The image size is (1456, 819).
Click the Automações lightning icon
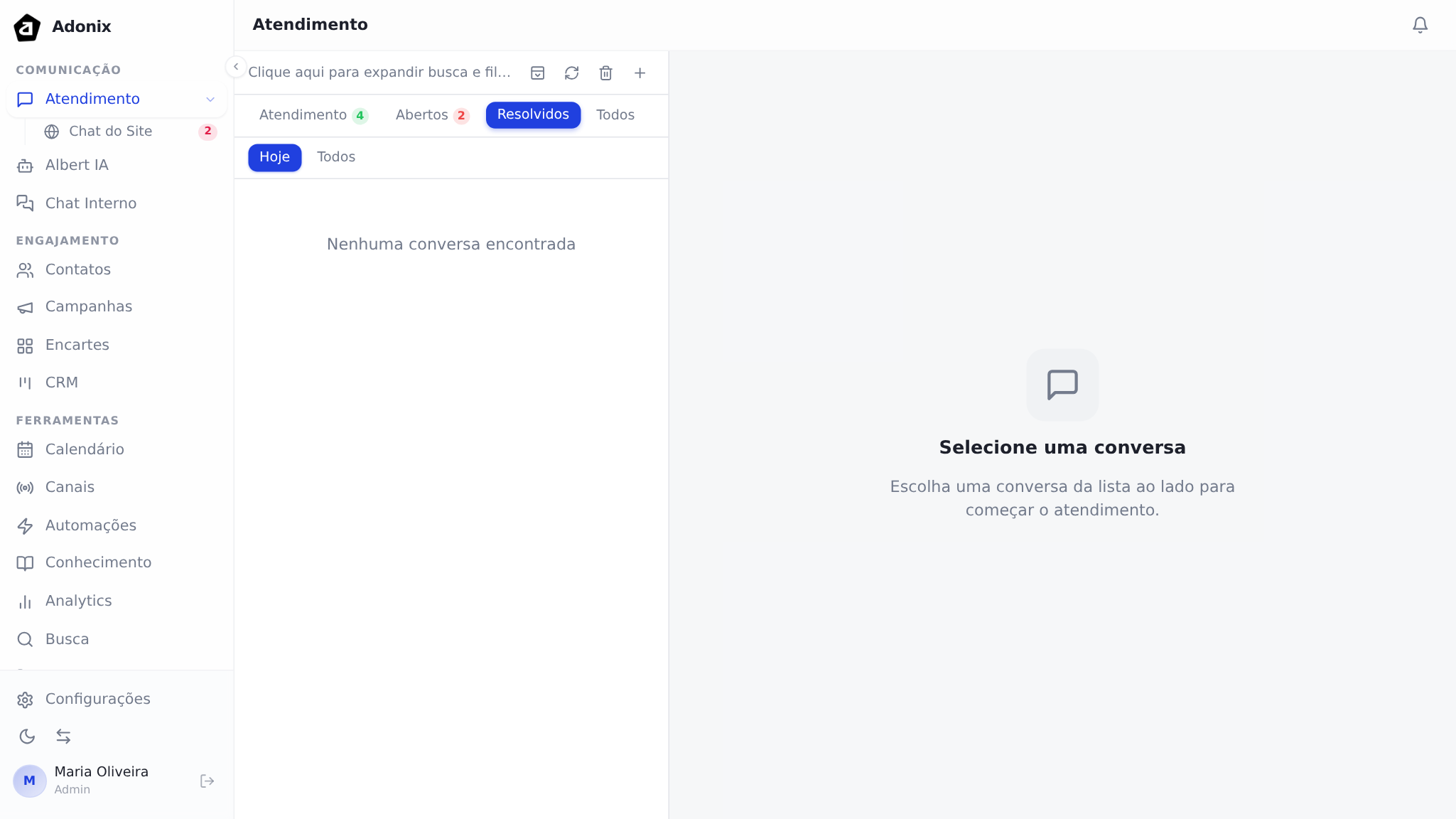point(25,526)
